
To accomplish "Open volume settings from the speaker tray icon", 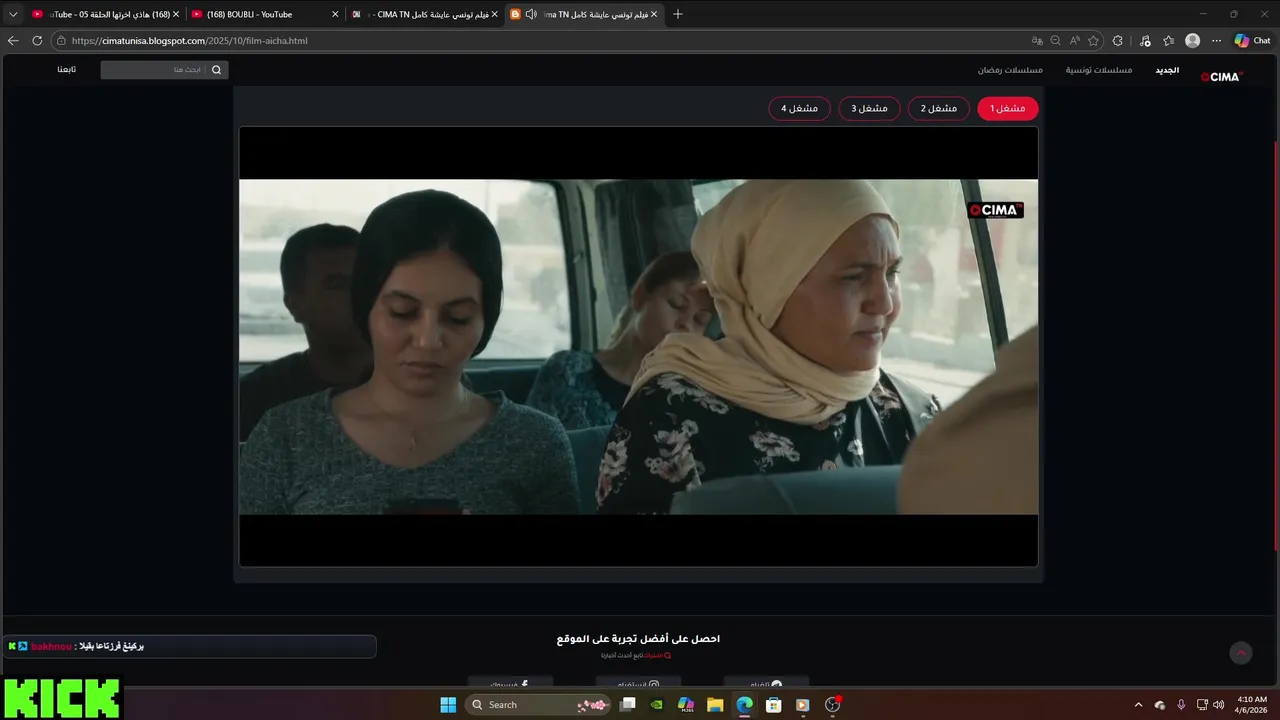I will (1218, 704).
